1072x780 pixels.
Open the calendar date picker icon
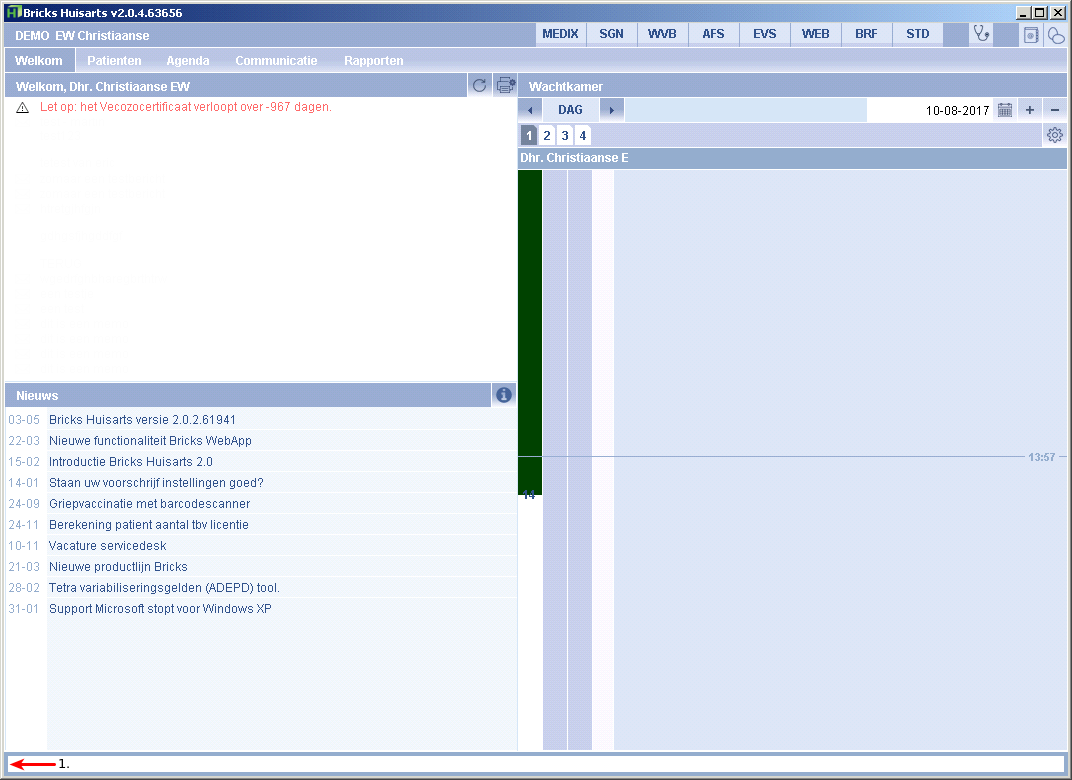1004,110
